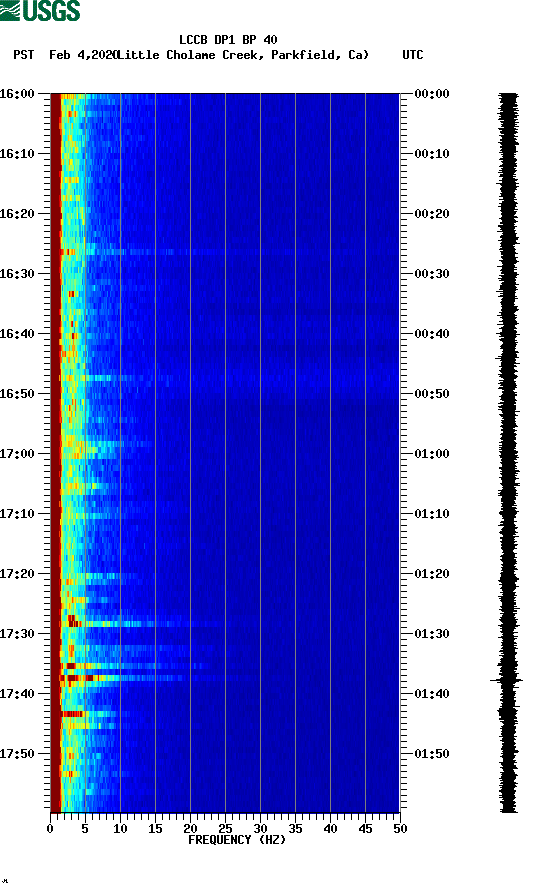Click the '50' frequency axis tick label
552x892 pixels.
tap(400, 829)
